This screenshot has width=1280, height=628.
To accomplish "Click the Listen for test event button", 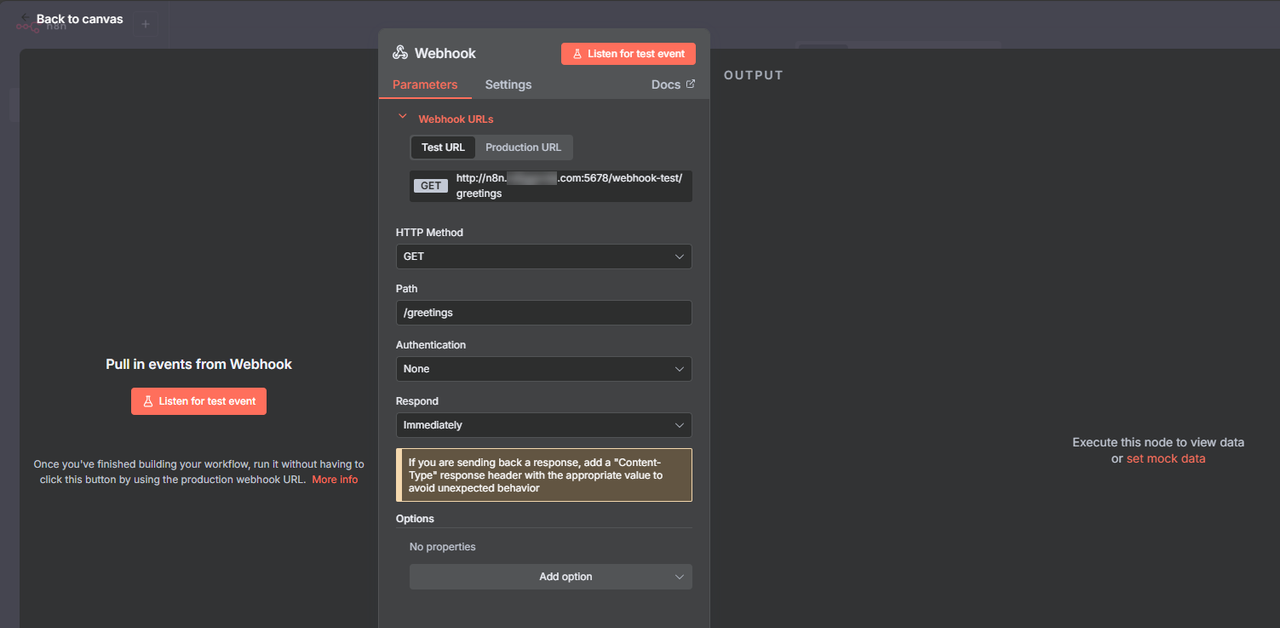I will 199,401.
